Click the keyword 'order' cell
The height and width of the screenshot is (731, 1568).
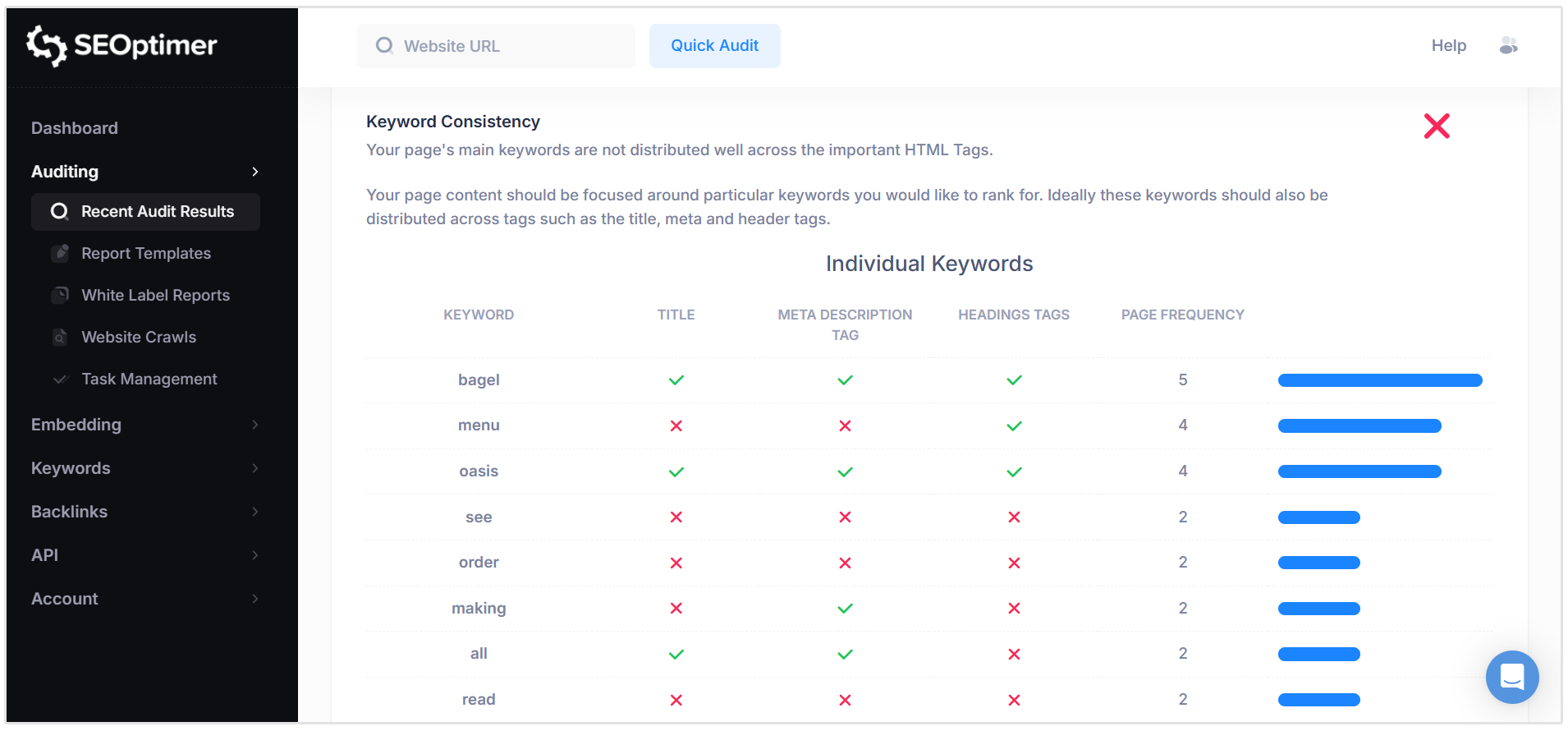click(479, 562)
